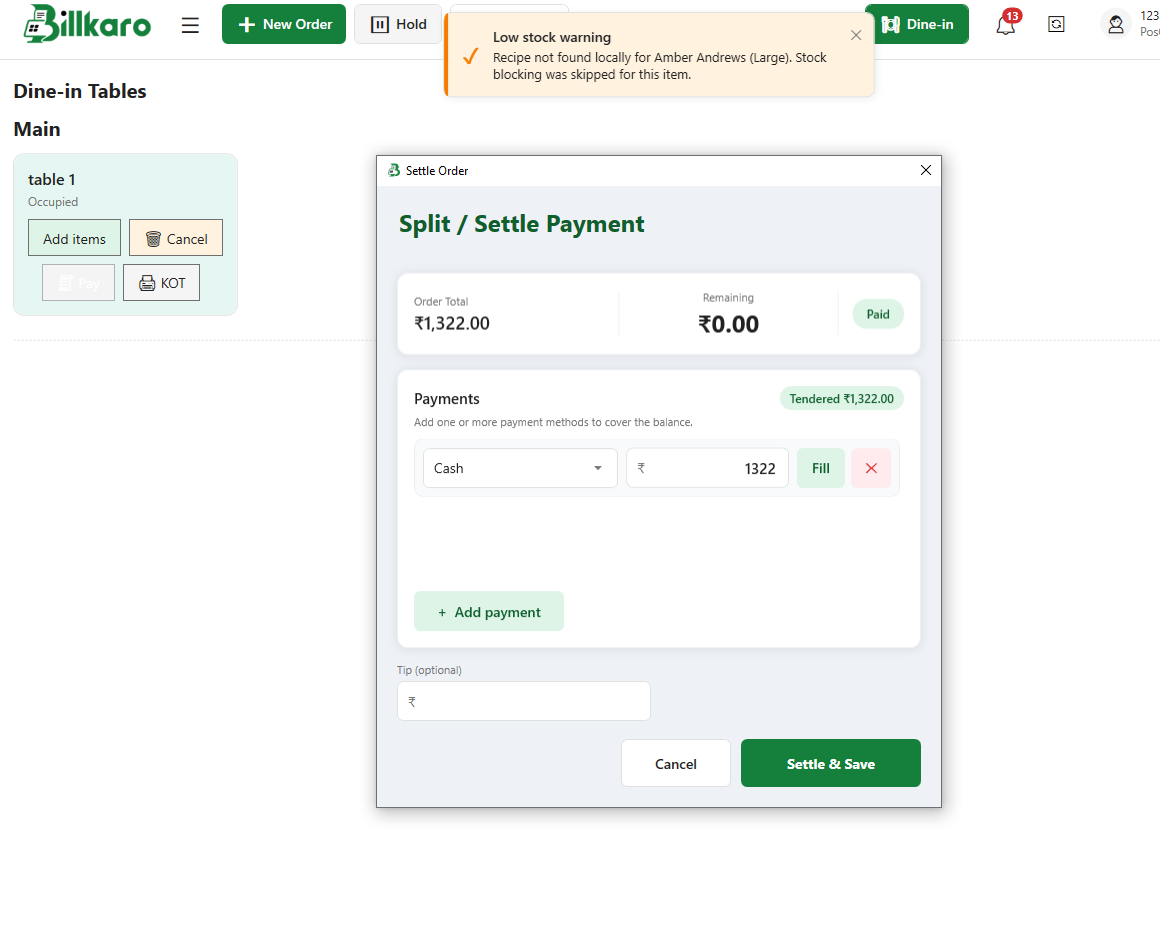This screenshot has width=1160, height=927.
Task: Click the sync refresh icon in header
Action: 1056,24
